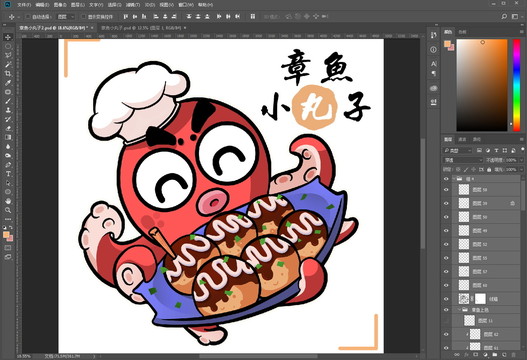Switch to second document tab at 12.5%
The image size is (527, 360).
[x=140, y=28]
